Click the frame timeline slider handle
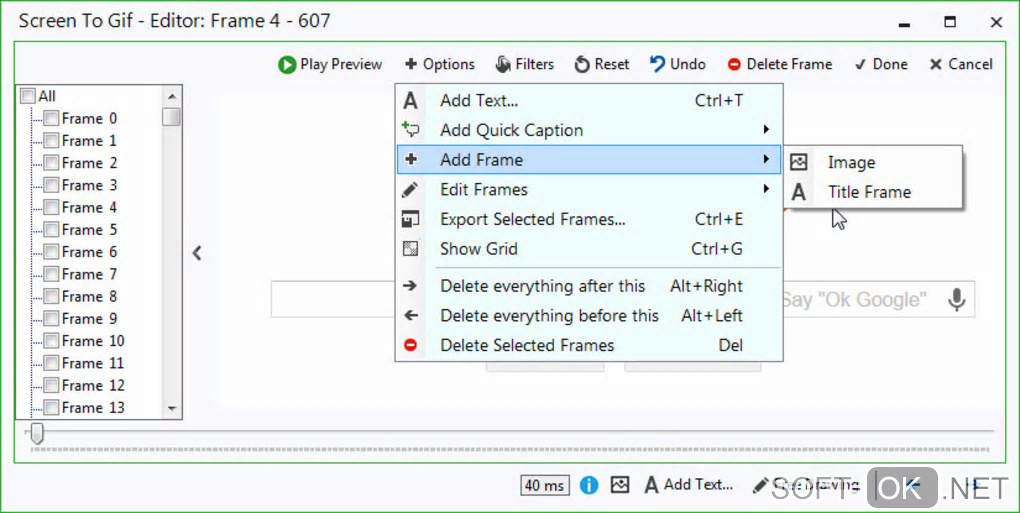Image resolution: width=1020 pixels, height=513 pixels. pos(37,433)
